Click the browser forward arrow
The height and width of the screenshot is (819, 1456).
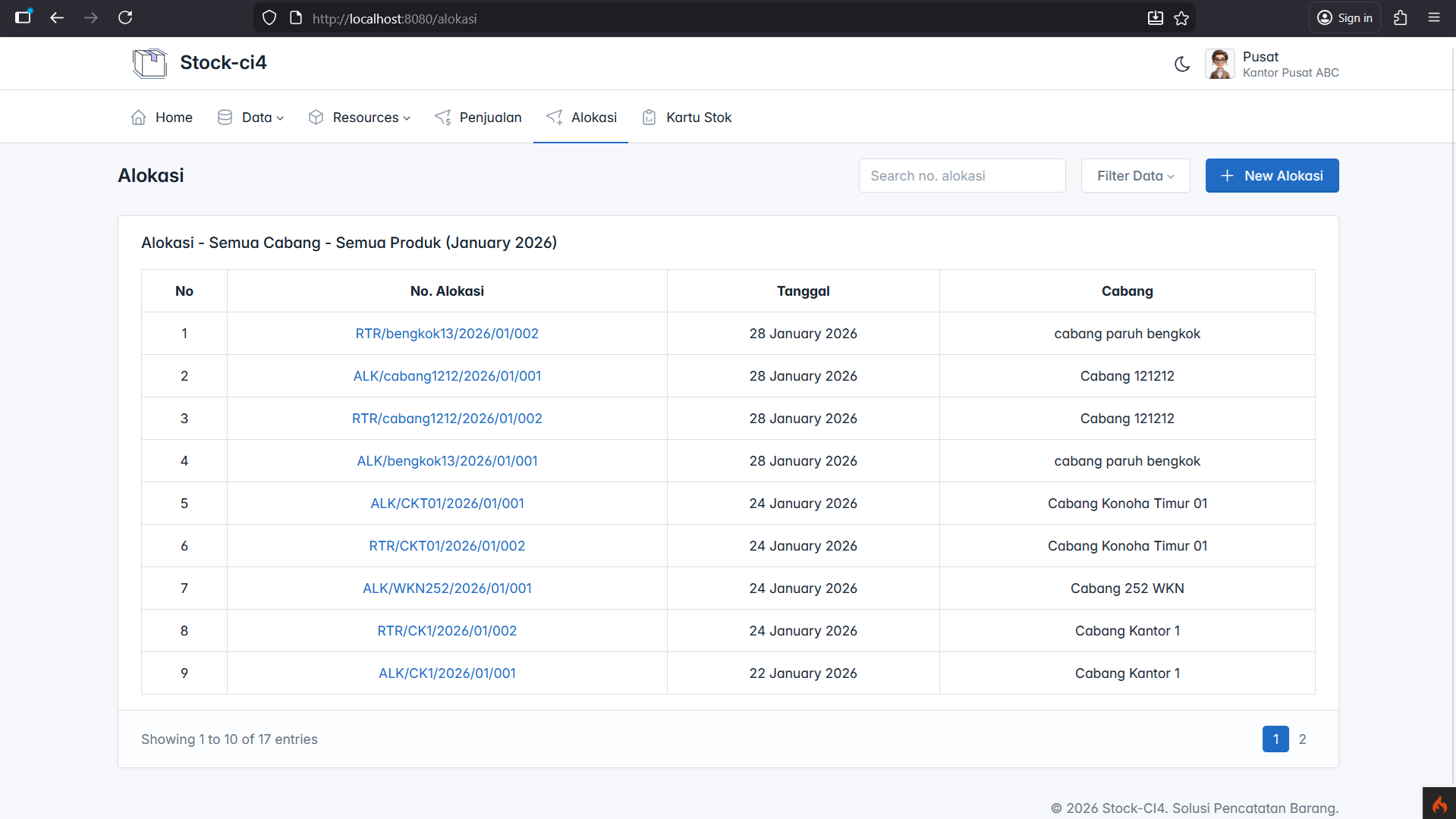[x=91, y=17]
